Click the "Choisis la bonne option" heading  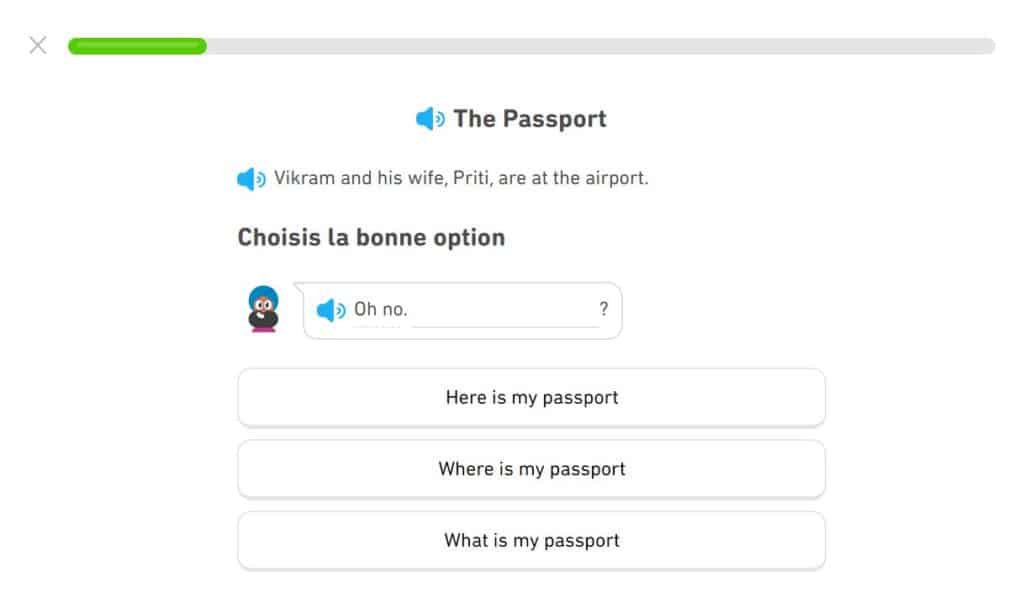(x=371, y=238)
